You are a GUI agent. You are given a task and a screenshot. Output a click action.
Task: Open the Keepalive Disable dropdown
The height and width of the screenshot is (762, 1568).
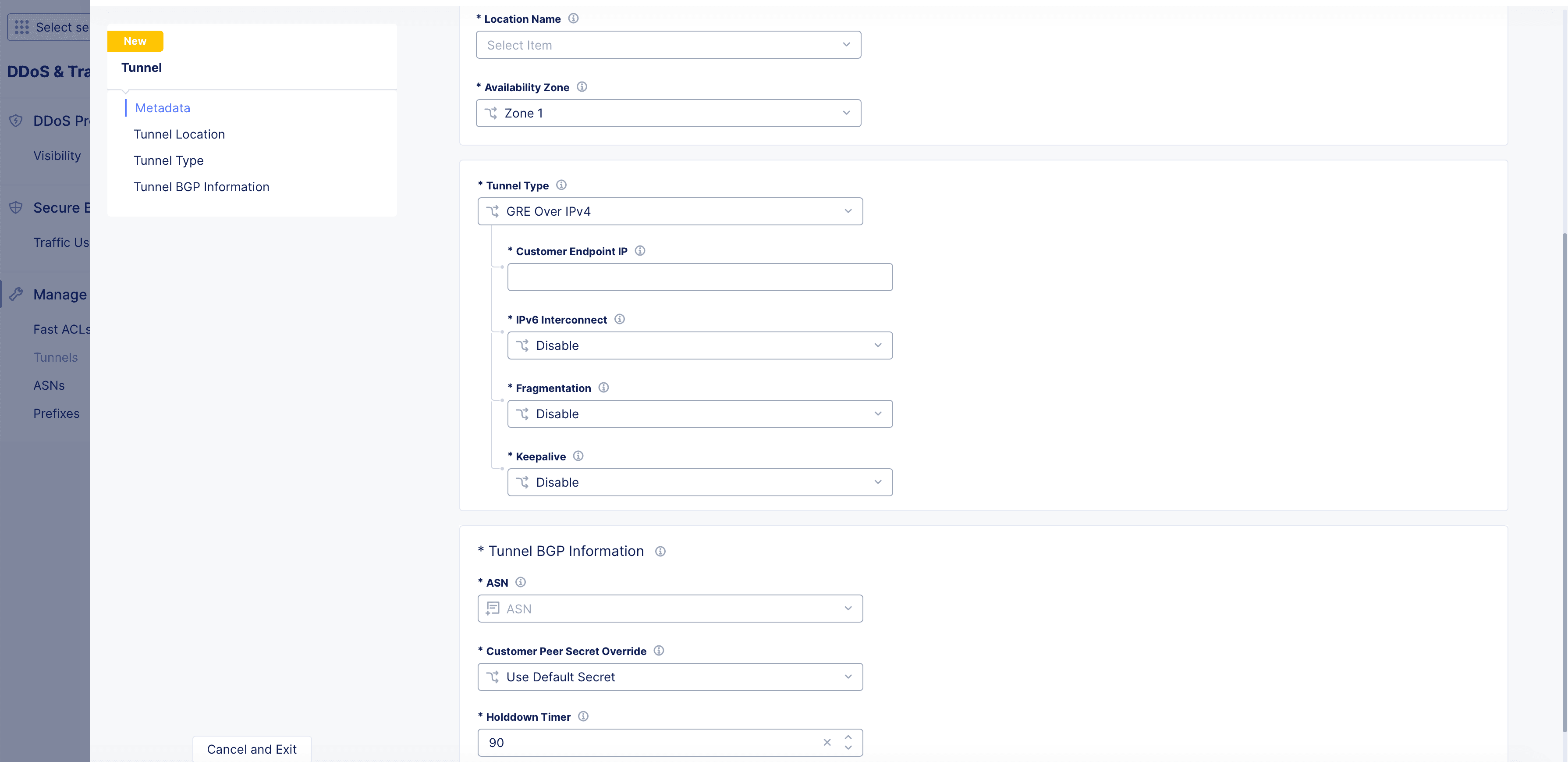(x=699, y=482)
